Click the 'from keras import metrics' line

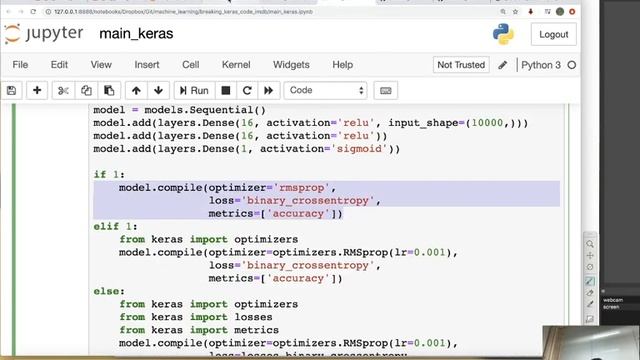pyautogui.click(x=199, y=330)
